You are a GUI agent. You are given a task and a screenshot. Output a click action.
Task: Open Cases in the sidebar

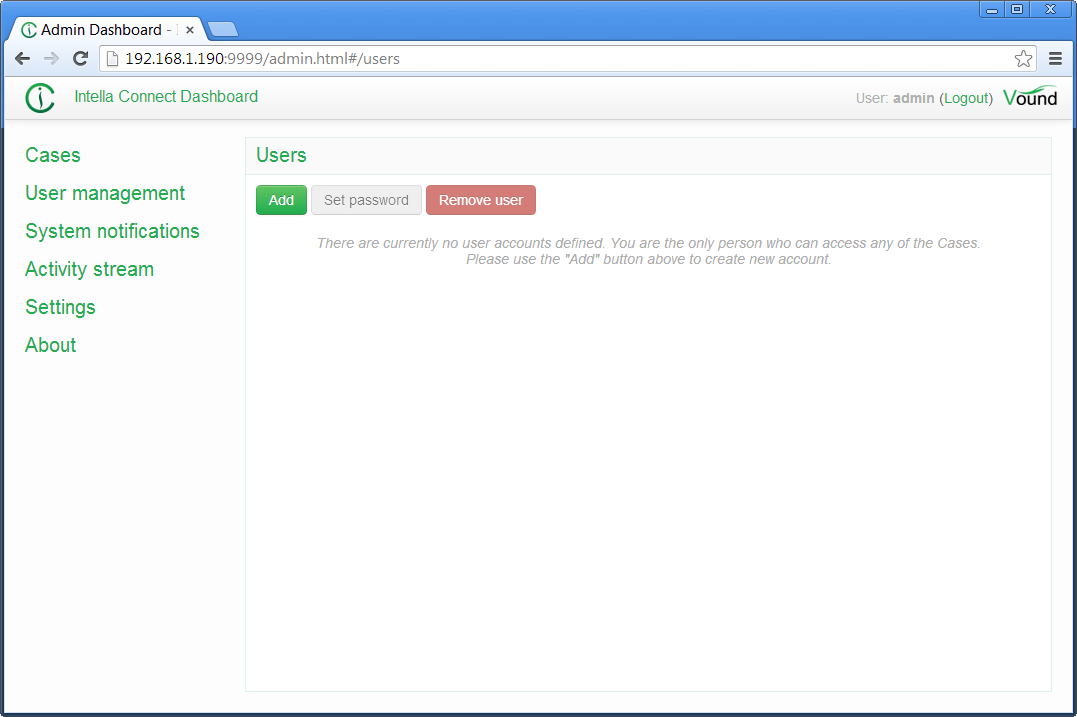pyautogui.click(x=53, y=155)
